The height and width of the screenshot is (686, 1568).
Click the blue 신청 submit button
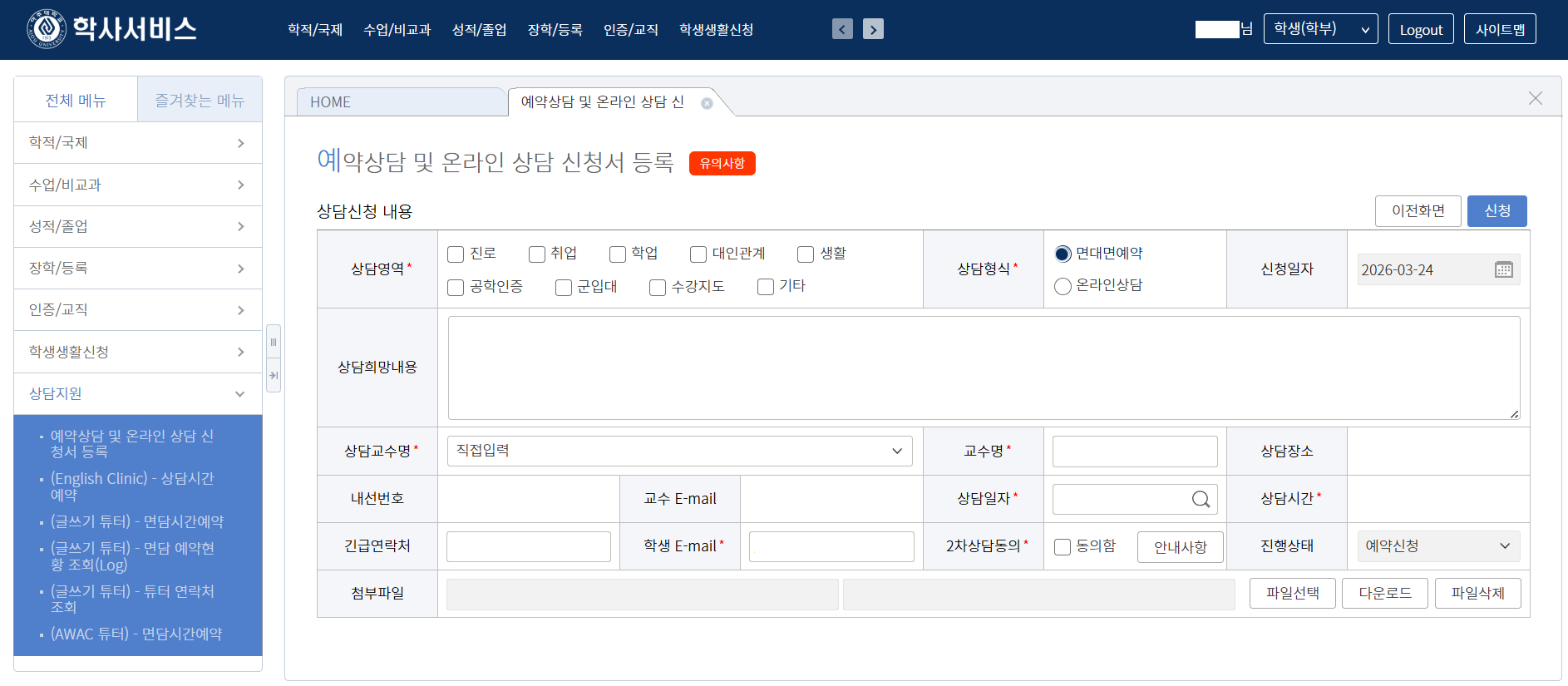pyautogui.click(x=1497, y=211)
